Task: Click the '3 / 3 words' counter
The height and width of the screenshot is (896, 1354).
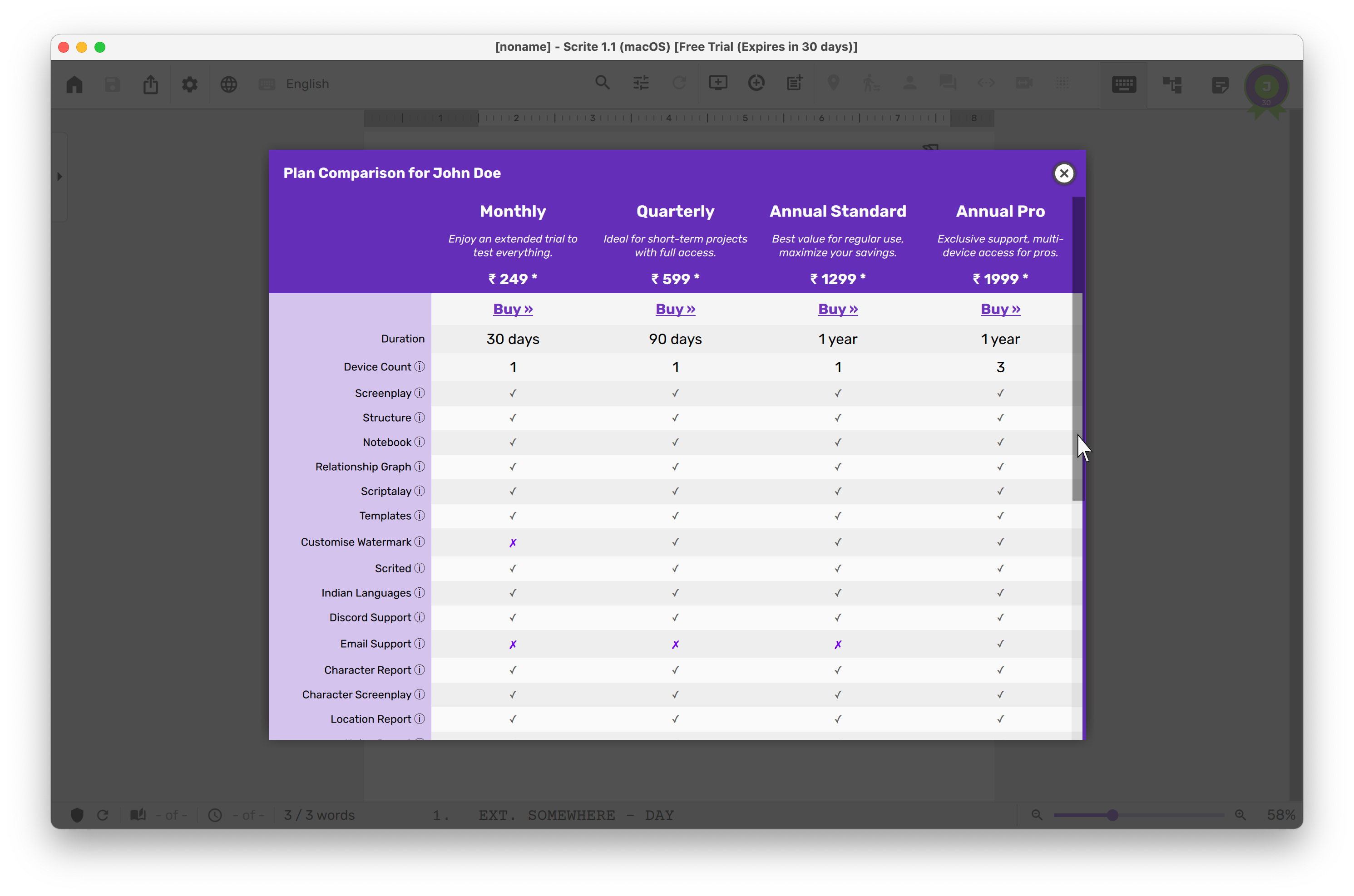Action: click(x=319, y=815)
